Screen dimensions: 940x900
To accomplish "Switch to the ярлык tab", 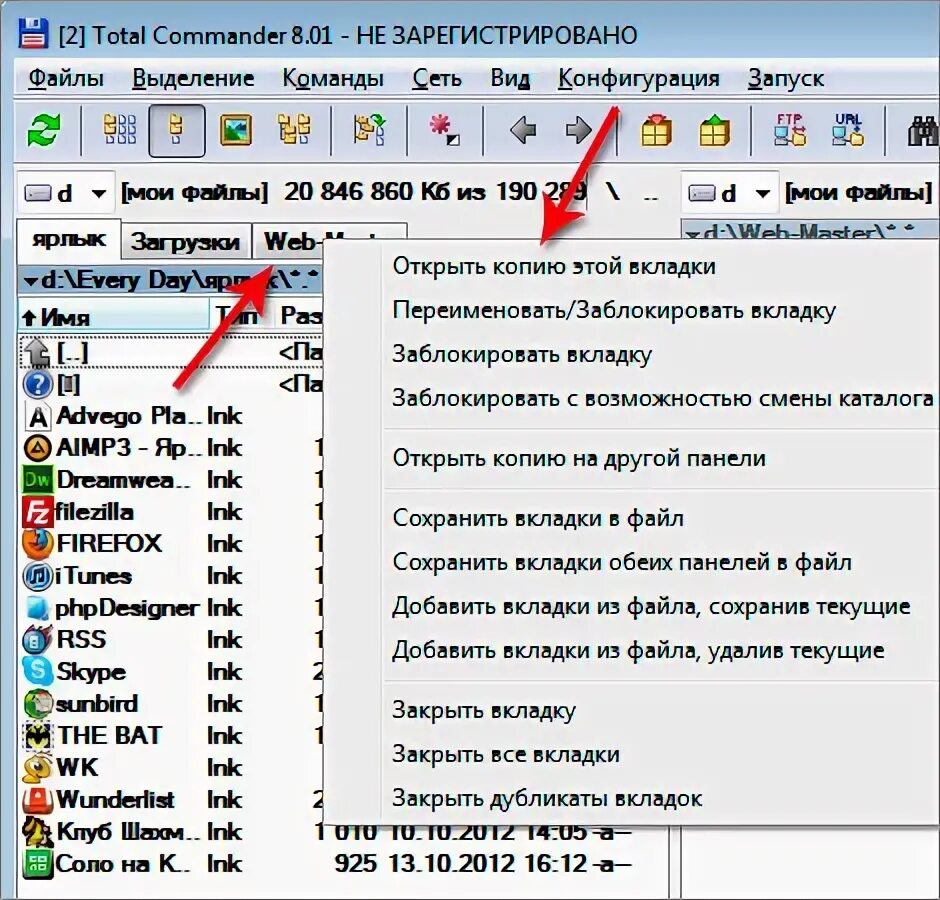I will click(x=69, y=240).
